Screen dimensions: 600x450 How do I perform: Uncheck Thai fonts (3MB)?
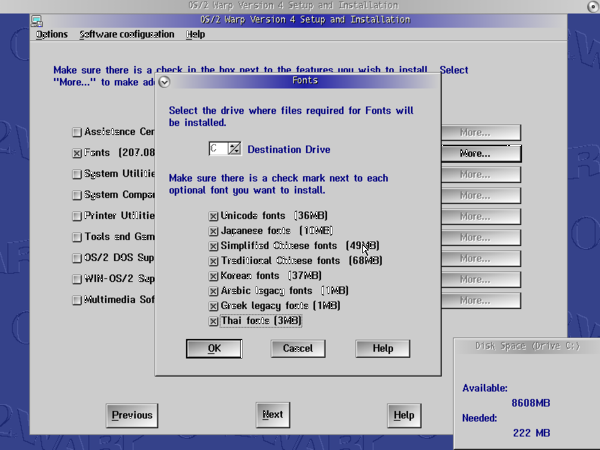[213, 321]
